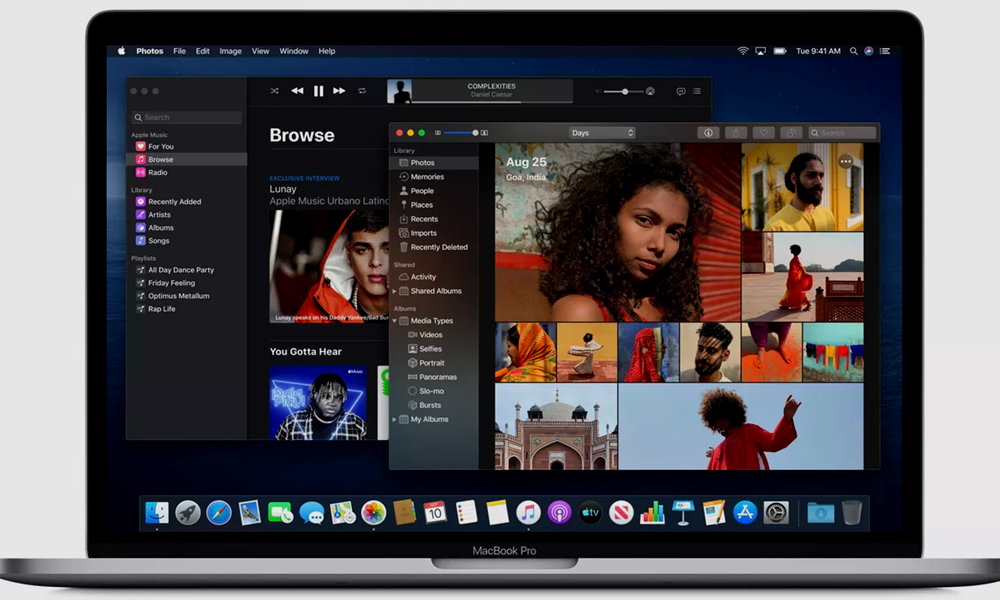The image size is (1000, 600).
Task: Open the File menu
Action: pyautogui.click(x=179, y=51)
